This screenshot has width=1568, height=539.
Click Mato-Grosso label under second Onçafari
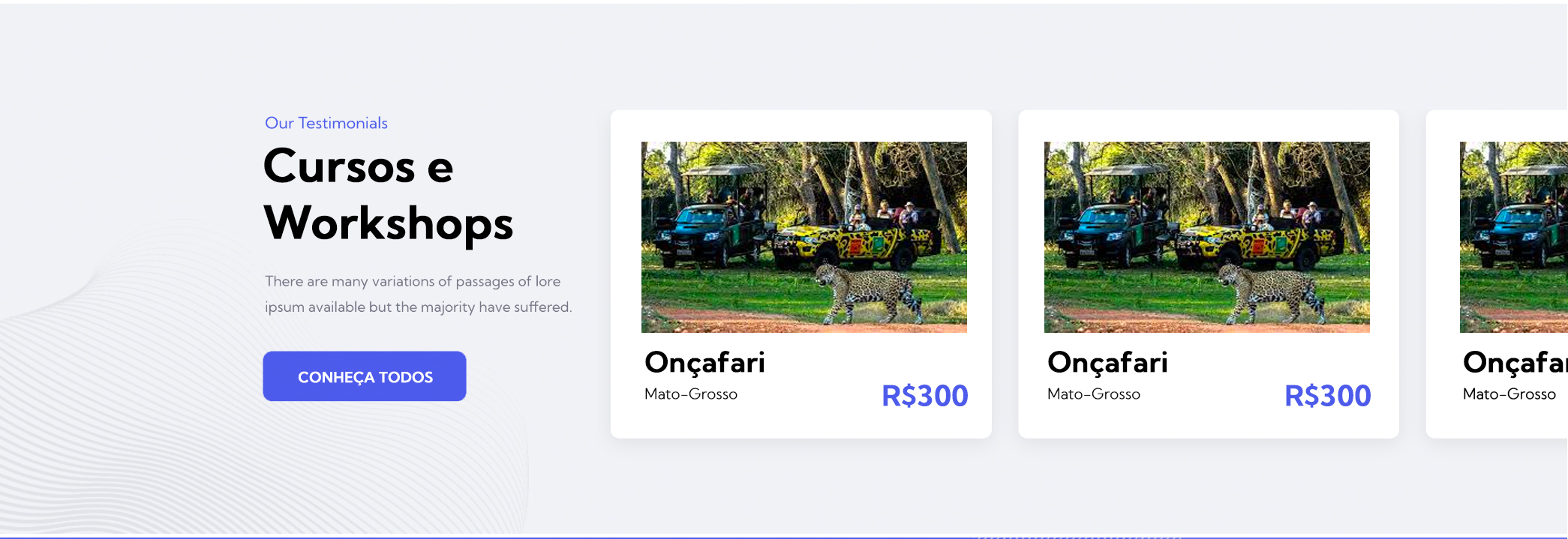pos(1094,394)
